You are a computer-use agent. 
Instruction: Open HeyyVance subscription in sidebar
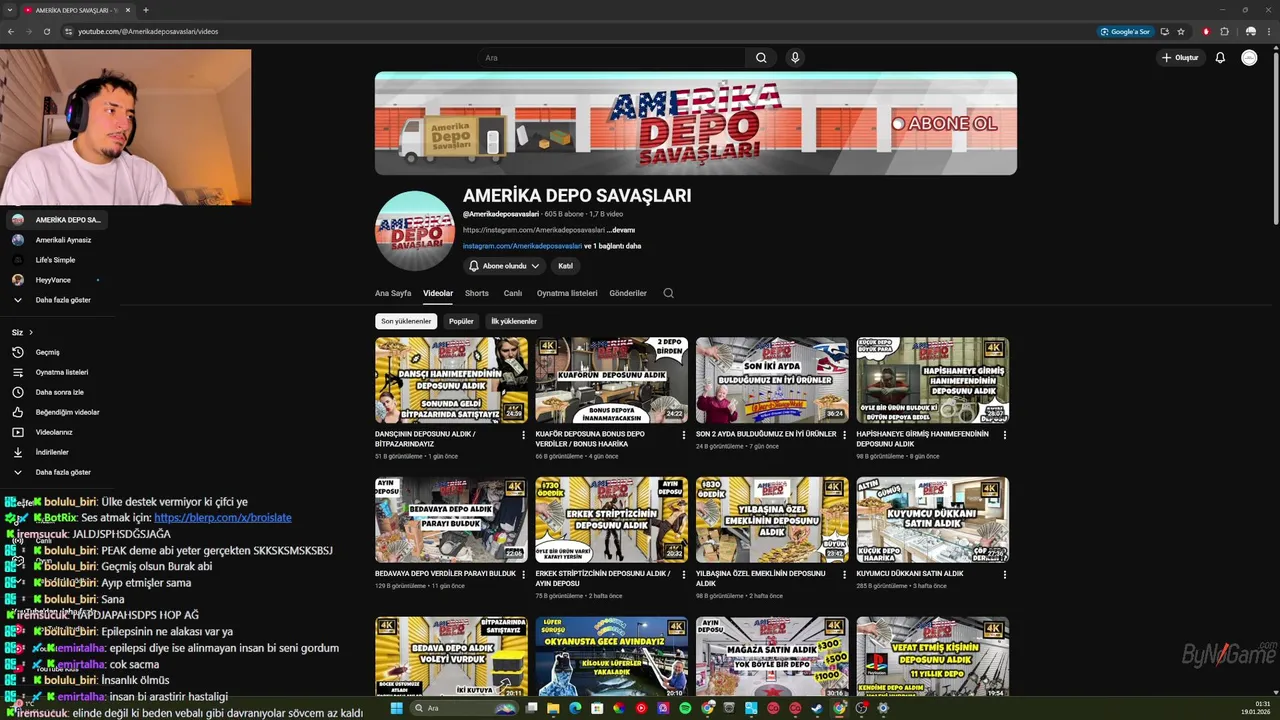[x=55, y=280]
